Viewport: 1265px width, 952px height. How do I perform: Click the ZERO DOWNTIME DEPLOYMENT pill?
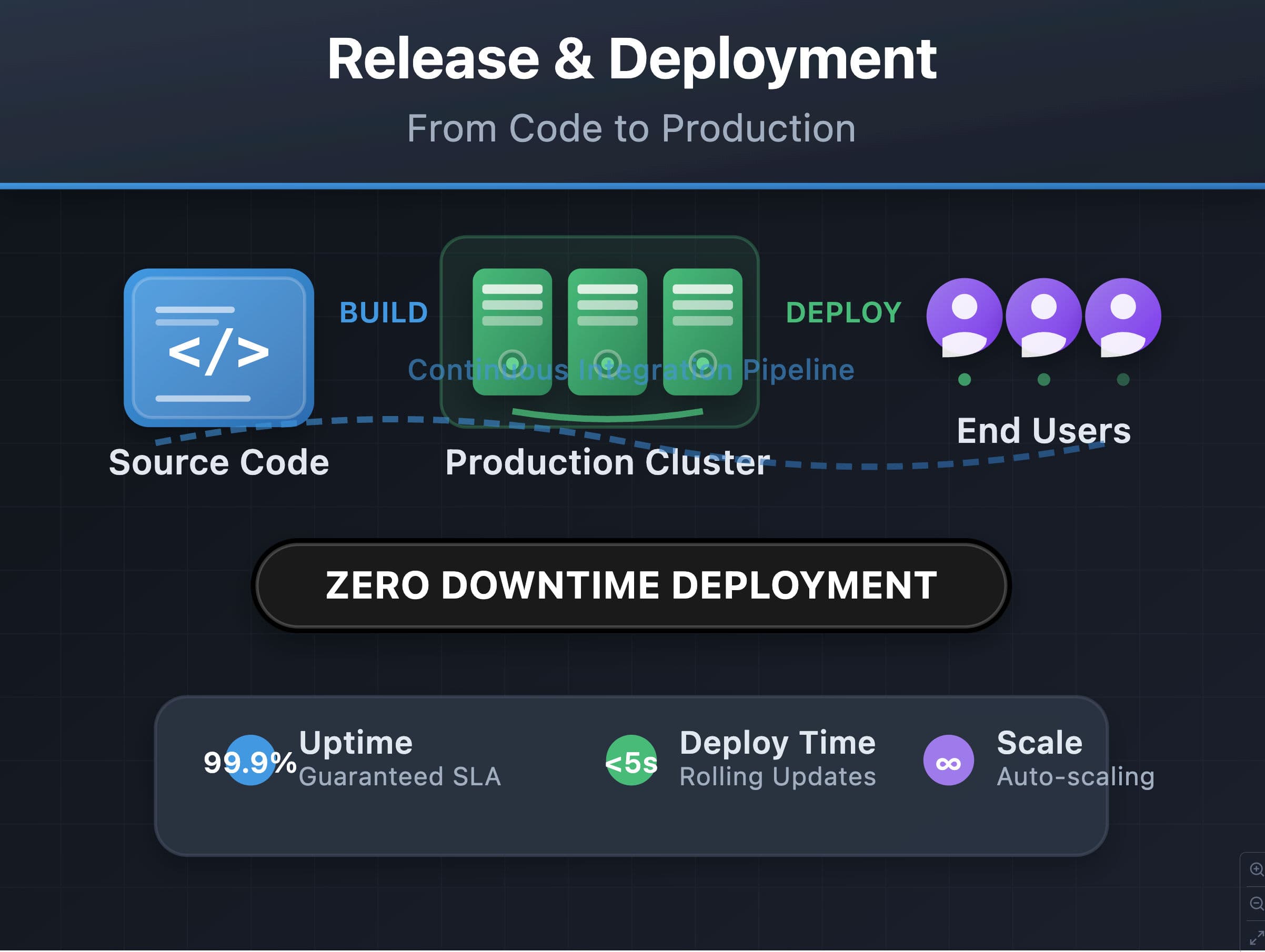(x=631, y=585)
